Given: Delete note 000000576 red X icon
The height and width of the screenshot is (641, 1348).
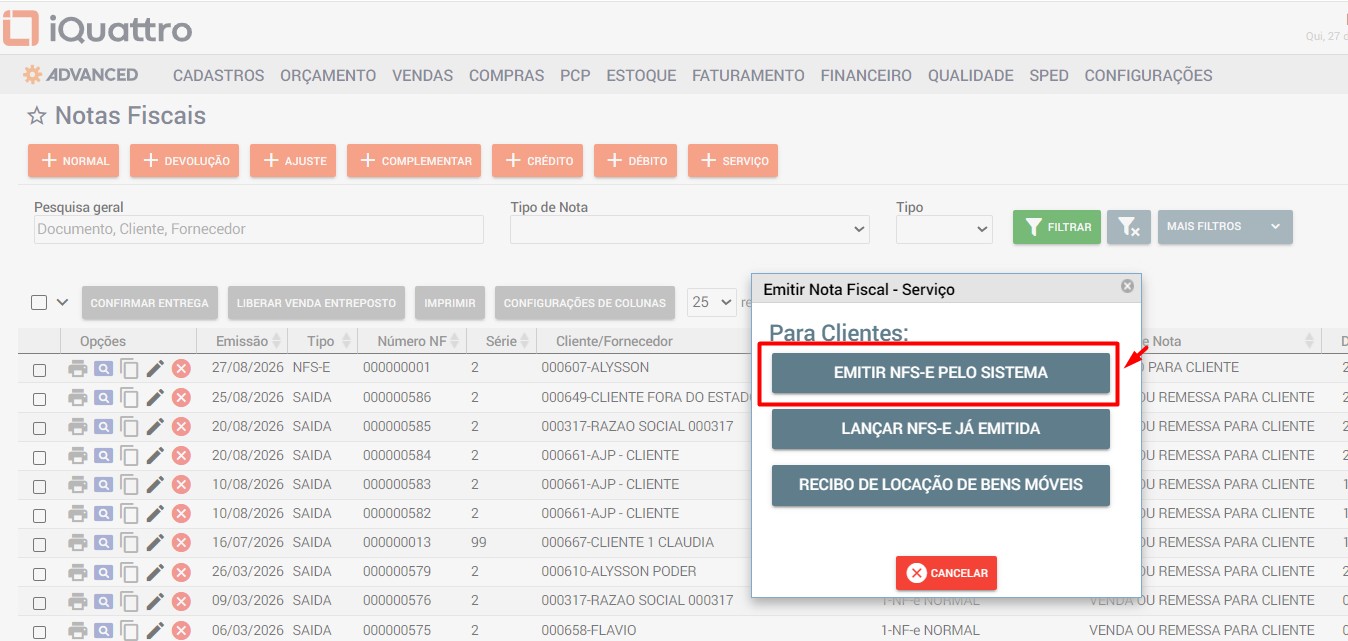Looking at the screenshot, I should tap(181, 600).
